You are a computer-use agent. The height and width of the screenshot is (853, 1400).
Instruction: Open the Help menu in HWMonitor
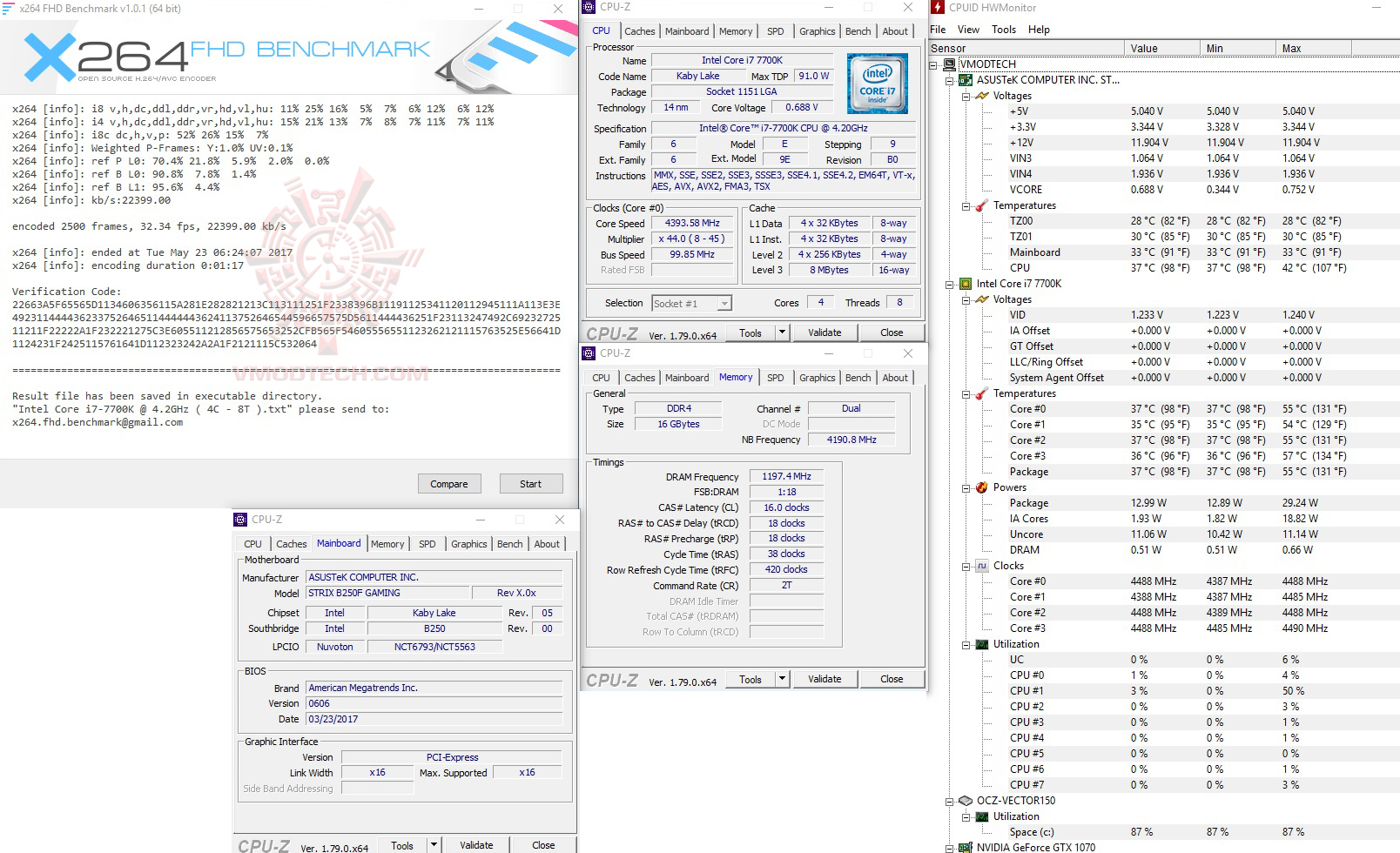1039,30
